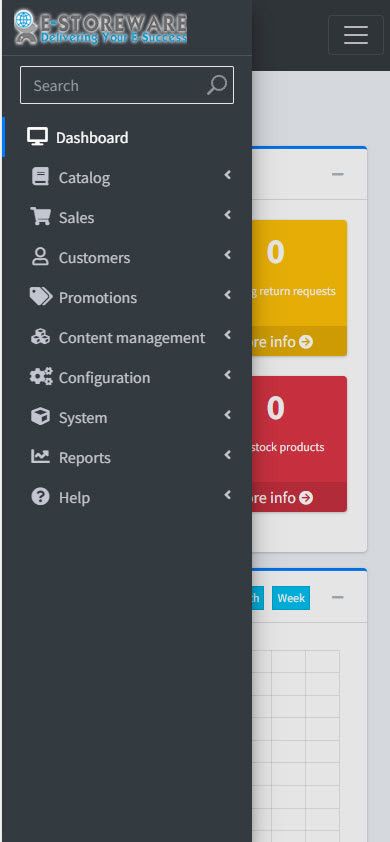Click the search magnifier icon
Viewport: 390px width, 842px height.
coord(217,85)
